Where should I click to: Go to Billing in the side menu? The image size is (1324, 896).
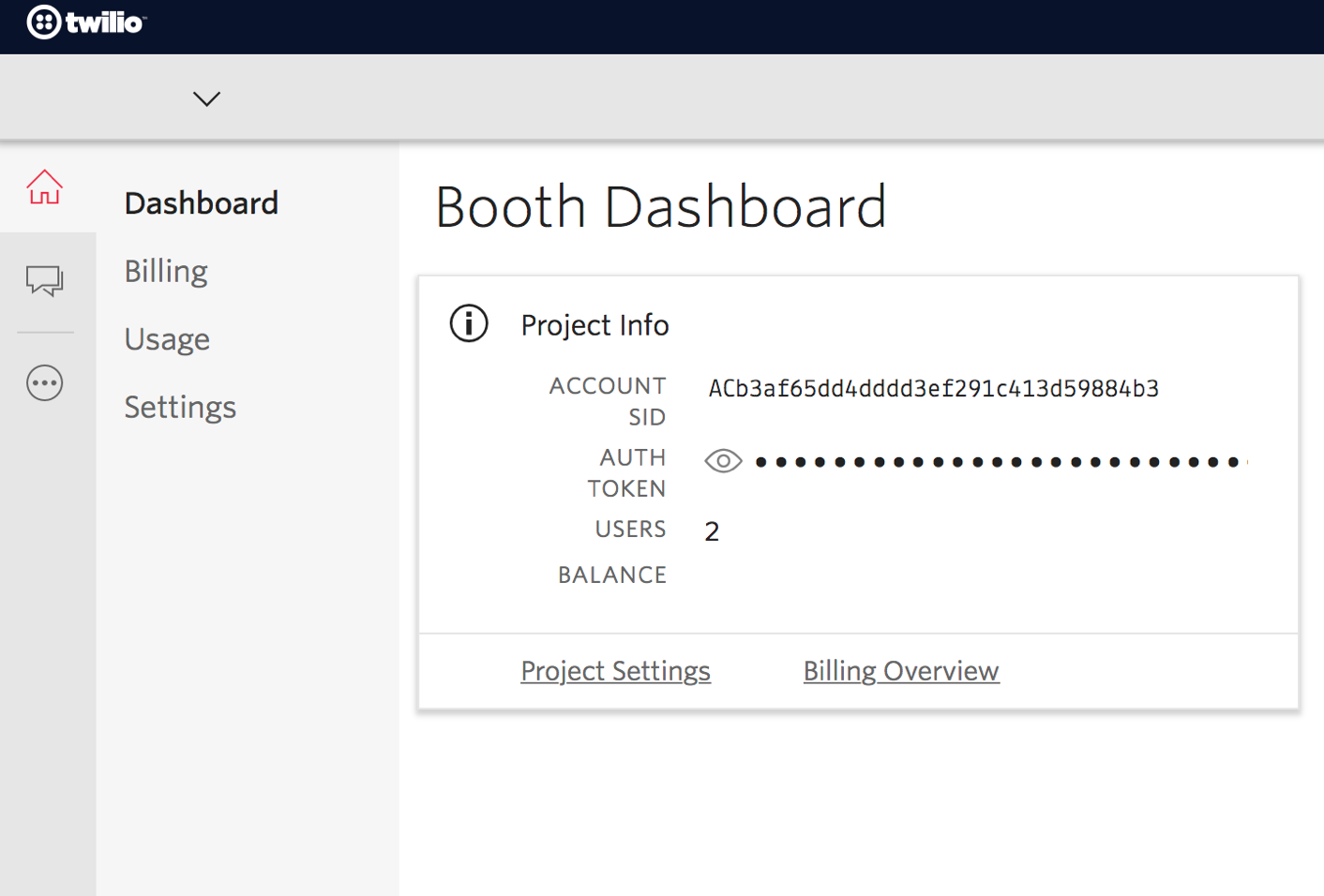(x=166, y=272)
